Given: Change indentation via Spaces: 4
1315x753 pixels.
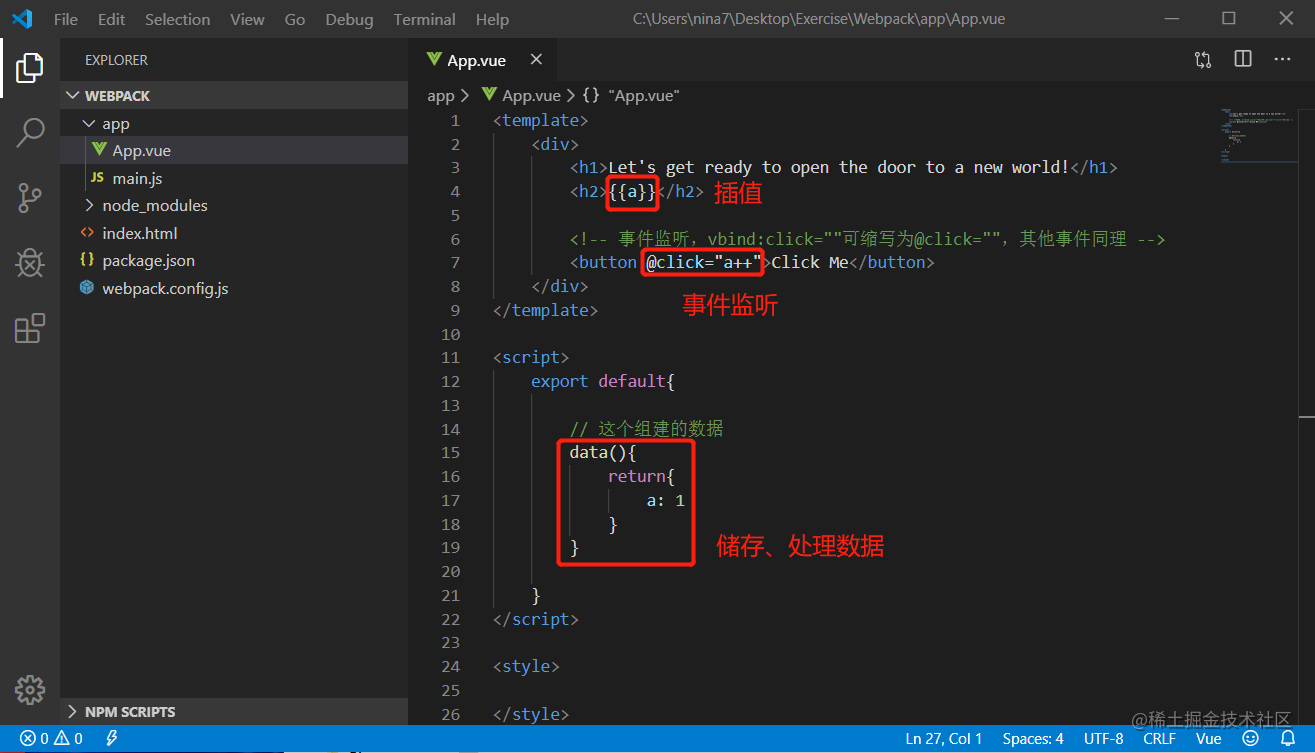Looking at the screenshot, I should (x=1033, y=739).
